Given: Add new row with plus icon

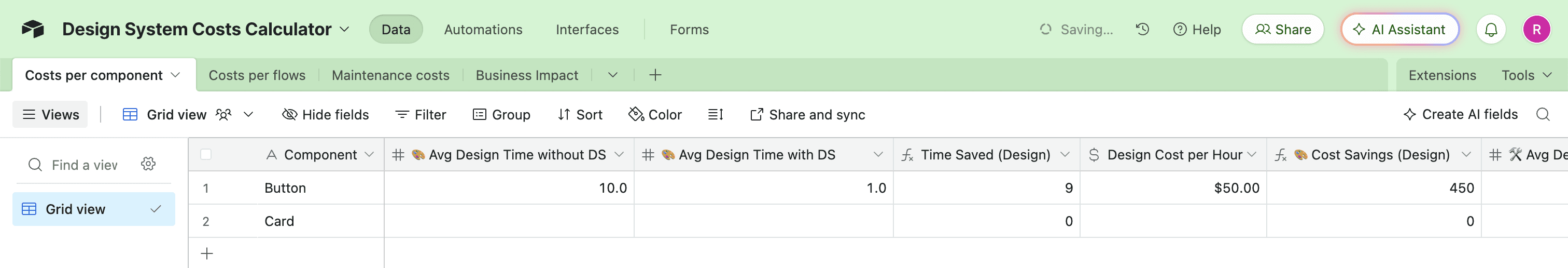Looking at the screenshot, I should click(207, 253).
